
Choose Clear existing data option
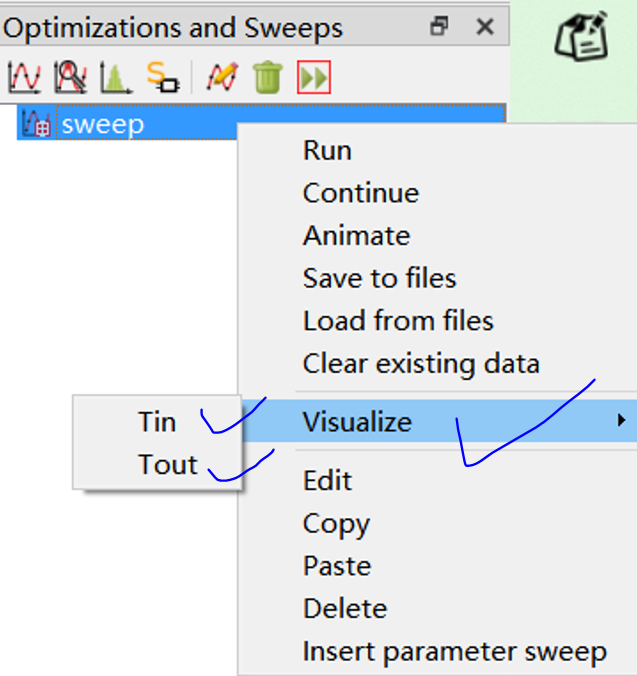point(421,363)
